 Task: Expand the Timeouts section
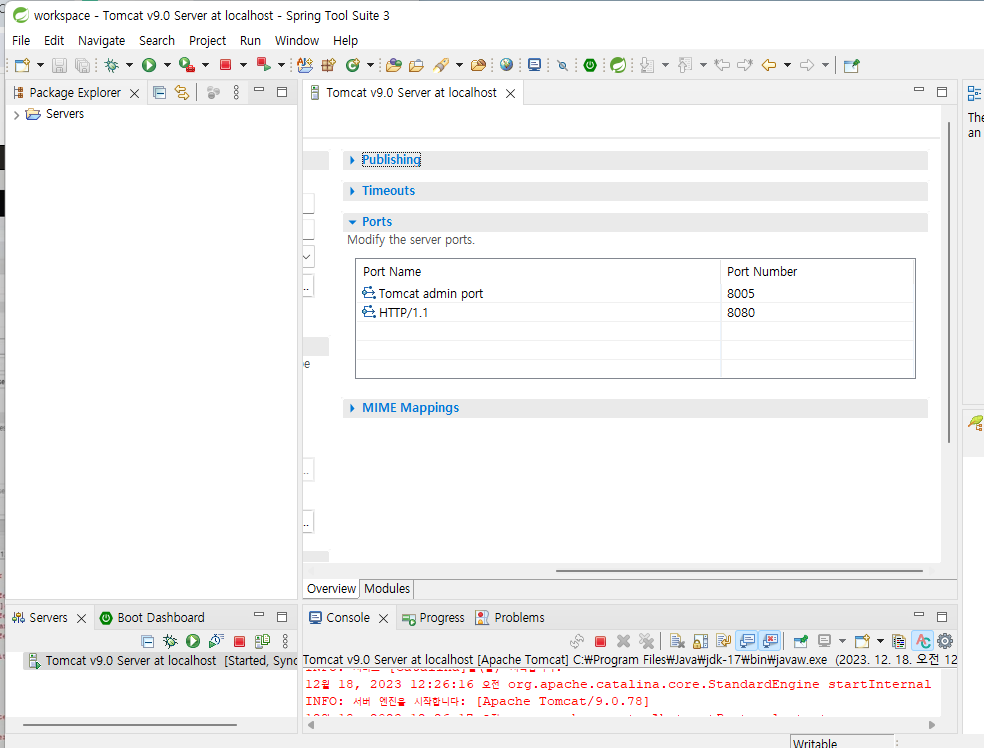[352, 191]
